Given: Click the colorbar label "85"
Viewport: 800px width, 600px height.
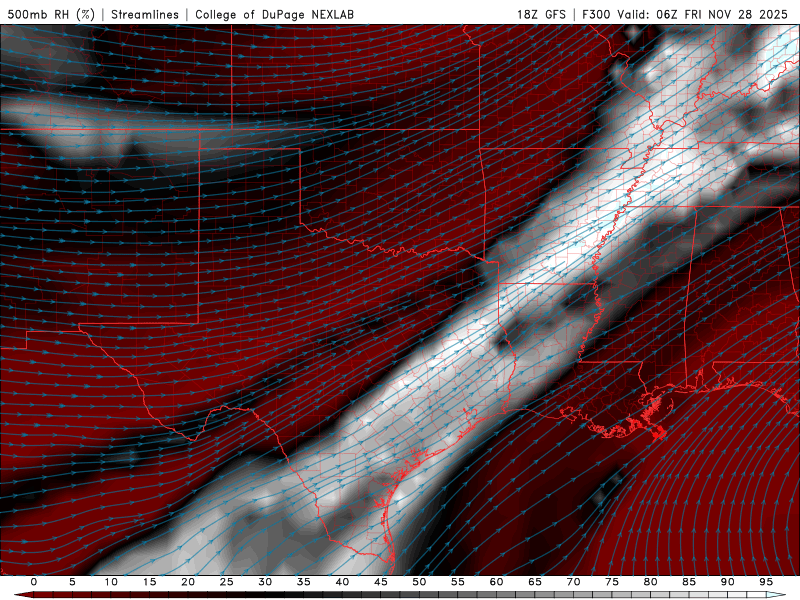Looking at the screenshot, I should point(689,582).
